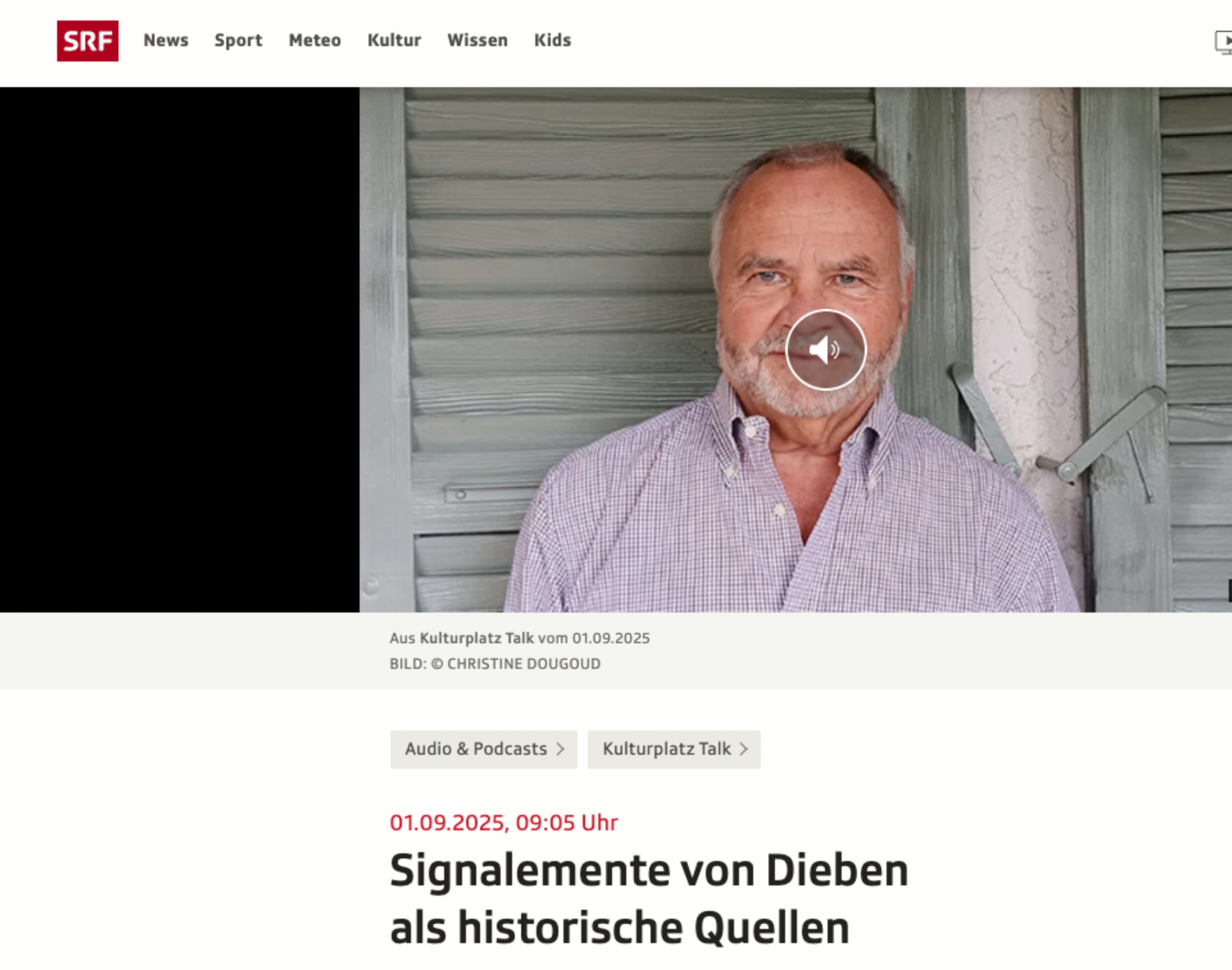Click the black area left of photo
This screenshot has width=1232, height=970.
179,350
